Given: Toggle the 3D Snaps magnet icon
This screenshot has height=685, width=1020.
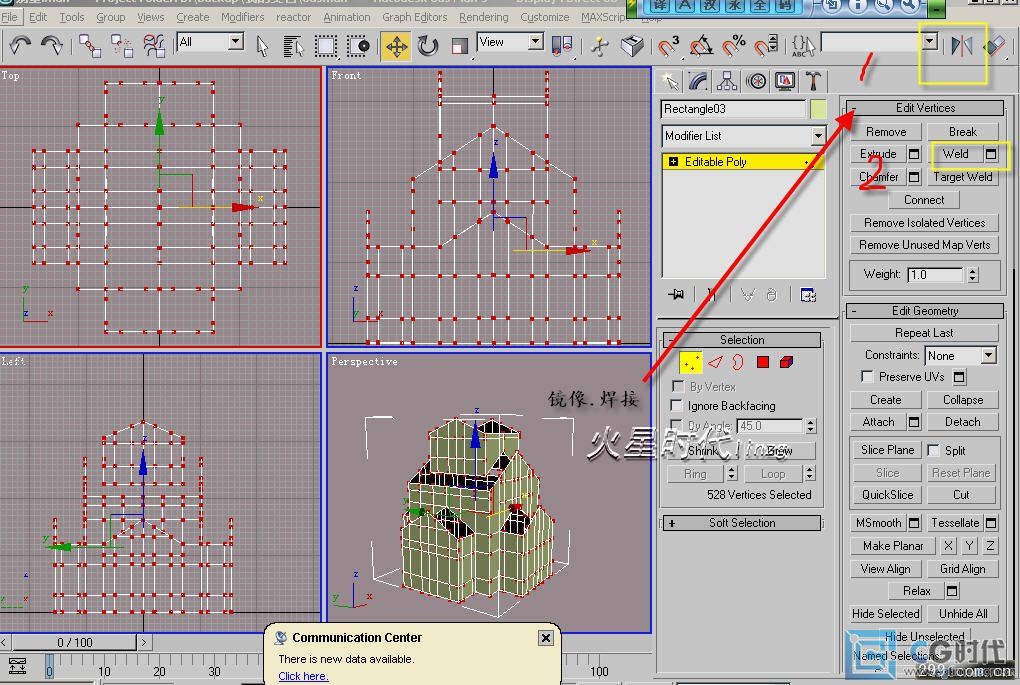Looking at the screenshot, I should pyautogui.click(x=668, y=46).
